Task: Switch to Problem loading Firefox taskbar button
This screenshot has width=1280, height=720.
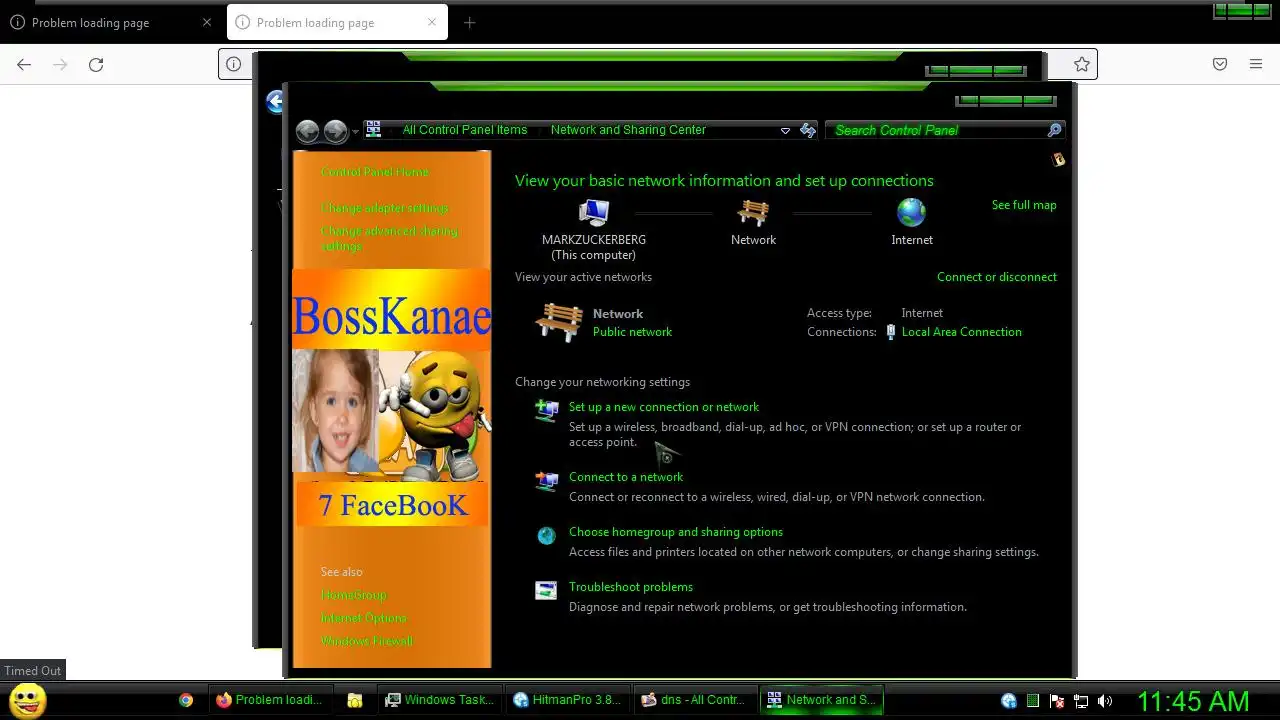Action: 270,700
